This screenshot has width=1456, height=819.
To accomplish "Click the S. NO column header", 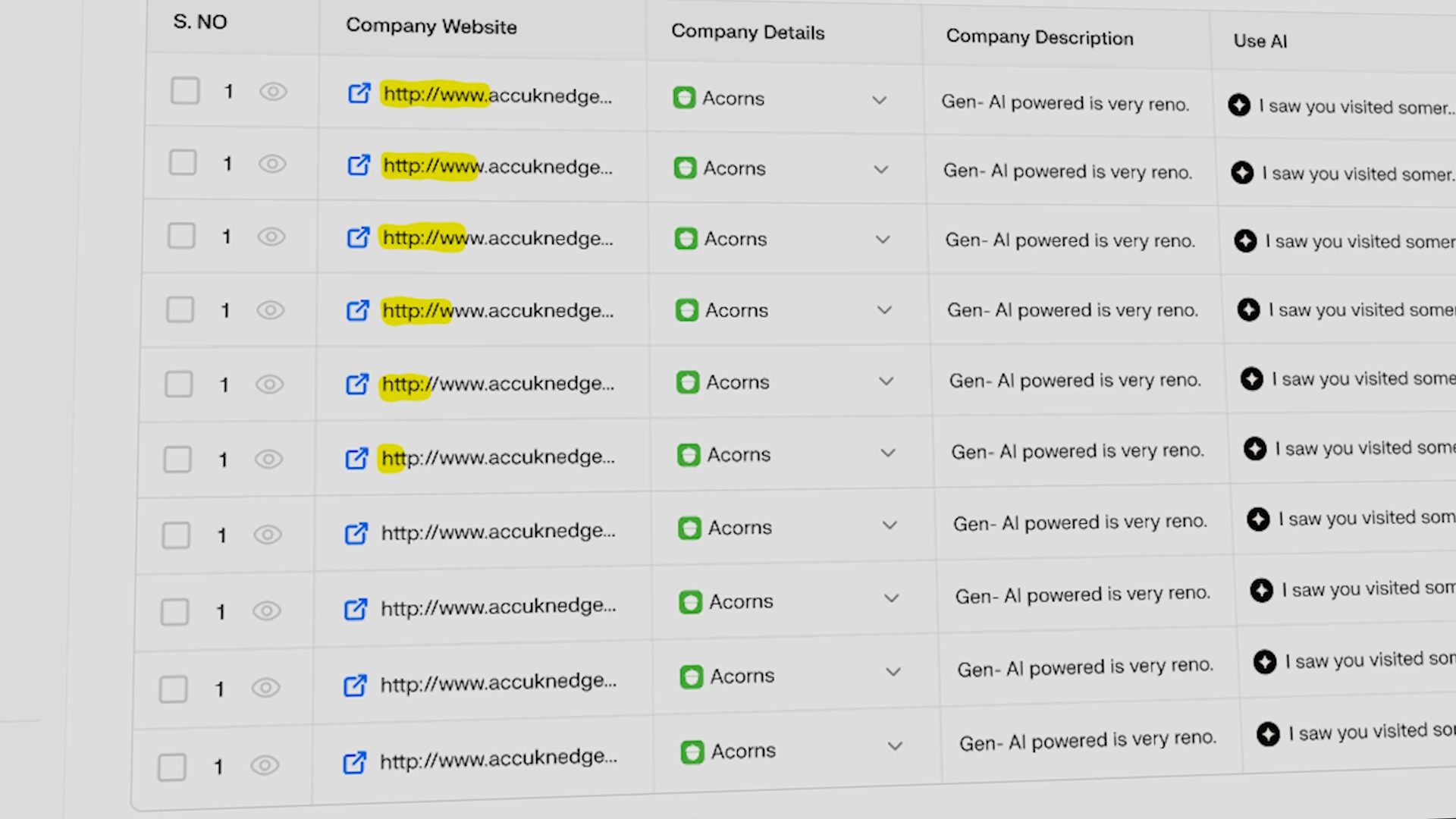I will [200, 22].
